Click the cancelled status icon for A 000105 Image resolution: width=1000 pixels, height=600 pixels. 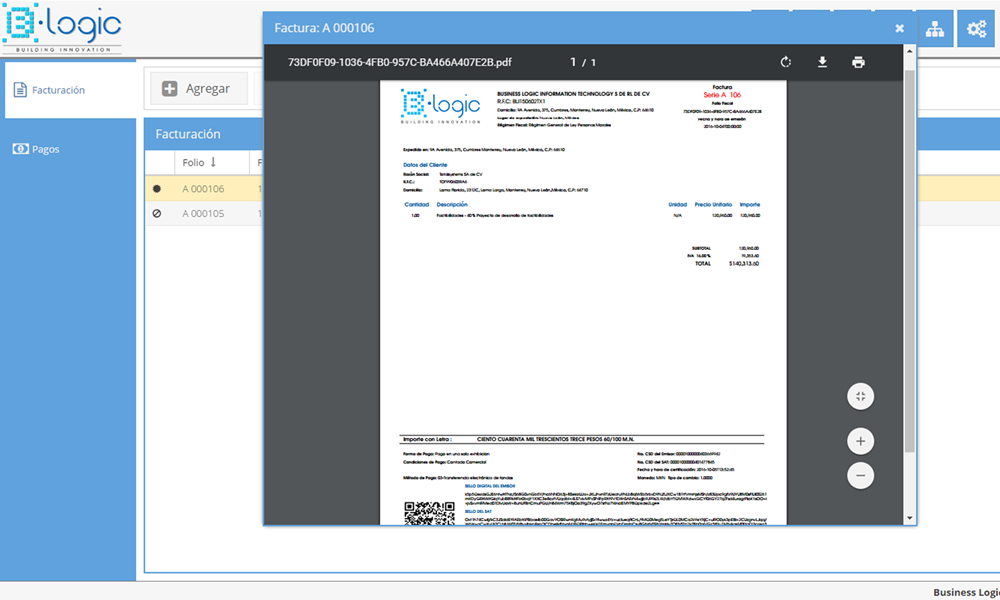(157, 213)
